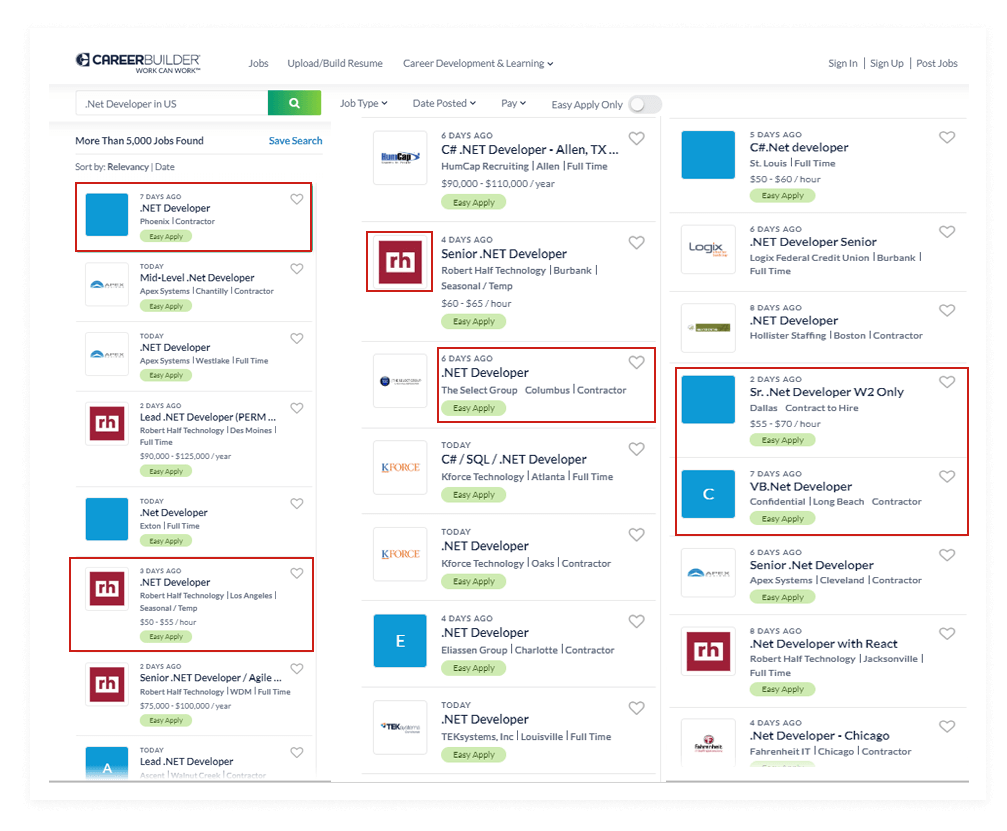
Task: Click the Robert Half logo on Burbank job
Action: click(400, 261)
